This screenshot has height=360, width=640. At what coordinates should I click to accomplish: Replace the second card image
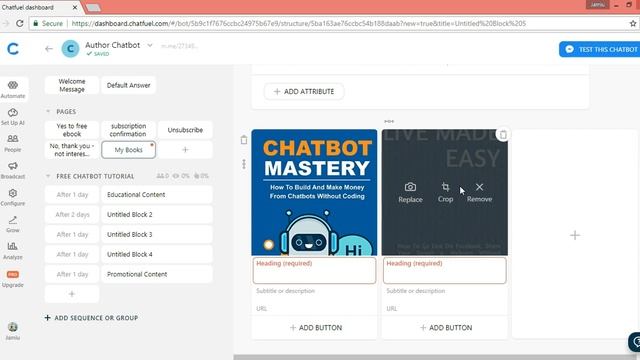(x=410, y=193)
